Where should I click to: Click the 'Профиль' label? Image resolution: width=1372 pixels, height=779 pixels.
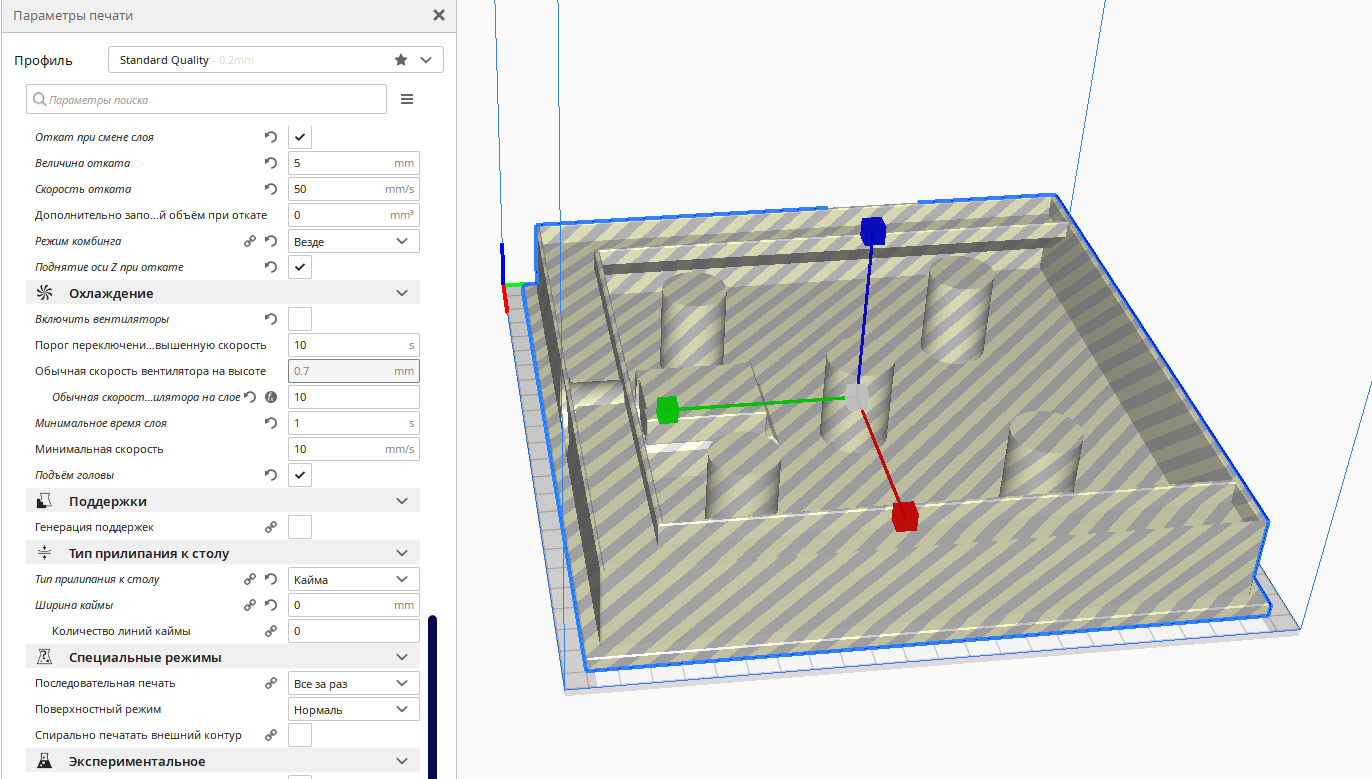click(x=44, y=60)
